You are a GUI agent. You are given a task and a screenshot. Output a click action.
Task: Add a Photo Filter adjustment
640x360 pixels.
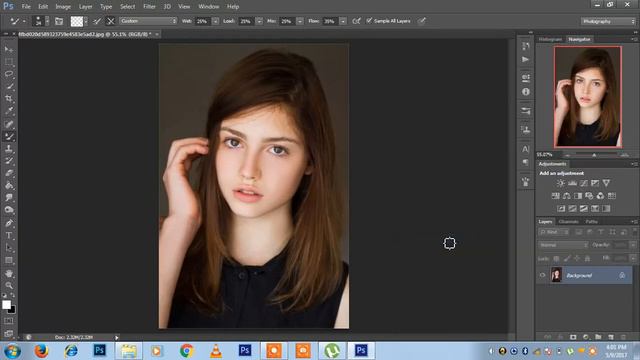coord(589,196)
